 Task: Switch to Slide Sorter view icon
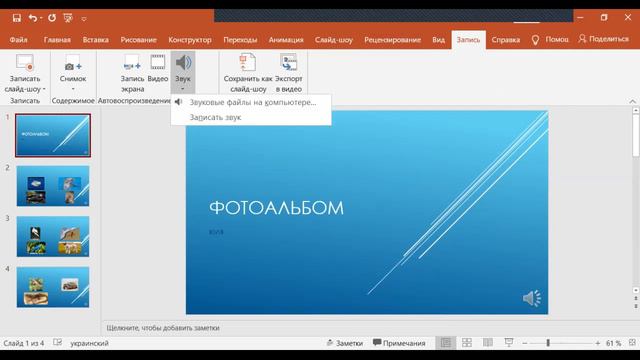[467, 343]
